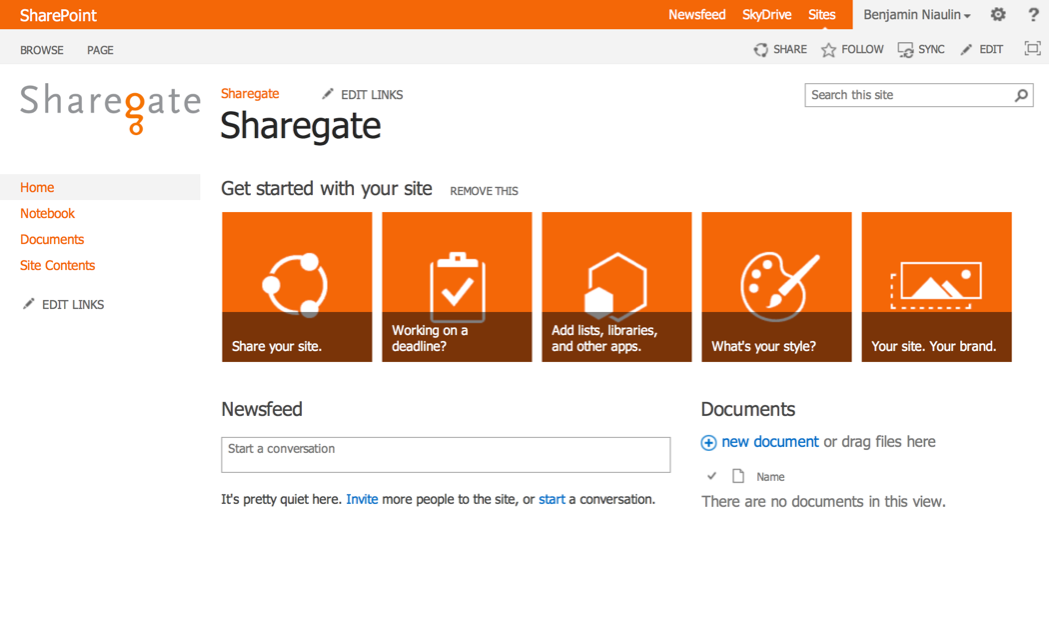
Task: Open SkyDrive in the top bar
Action: pos(767,15)
